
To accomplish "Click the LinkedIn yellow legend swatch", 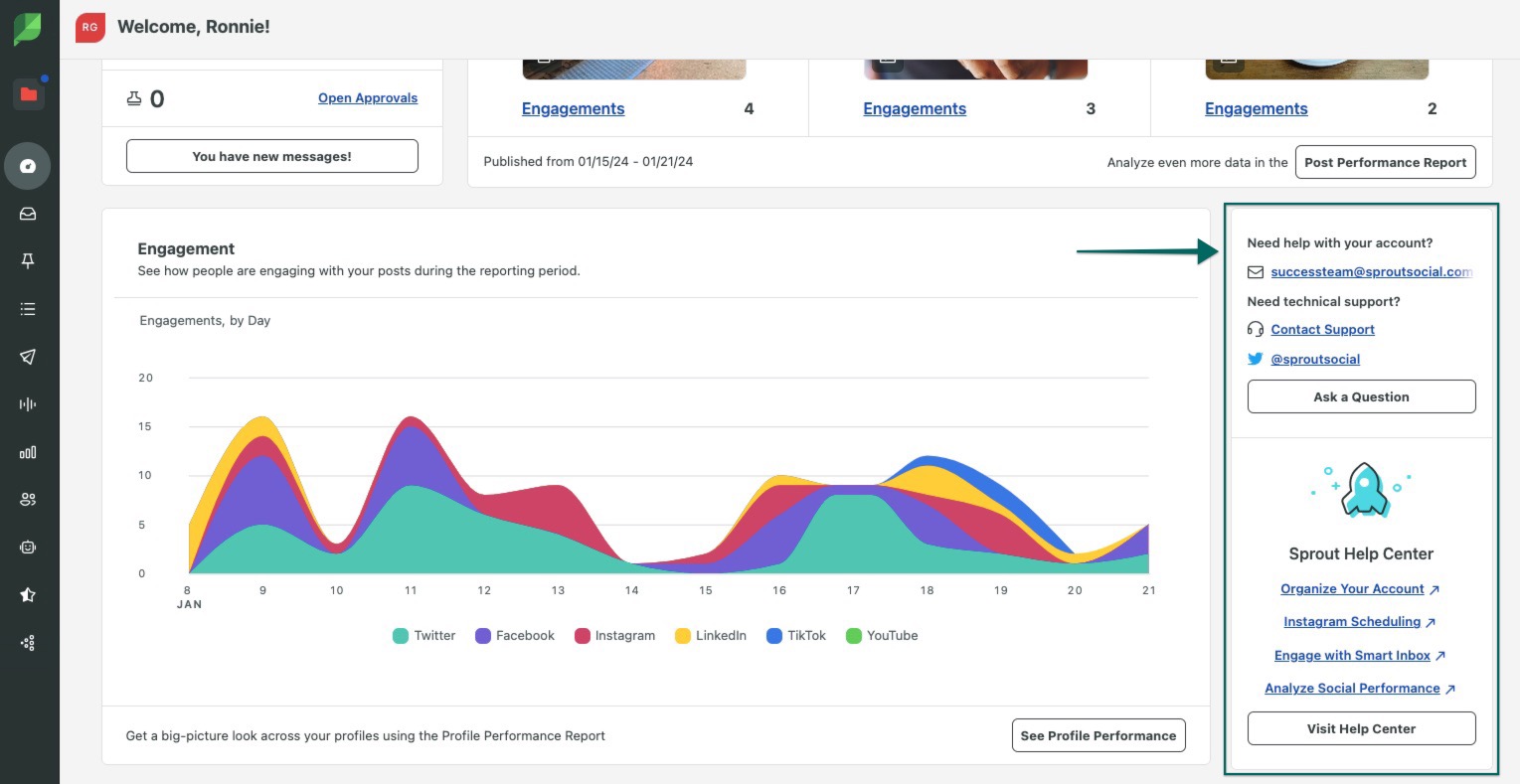I will click(683, 636).
